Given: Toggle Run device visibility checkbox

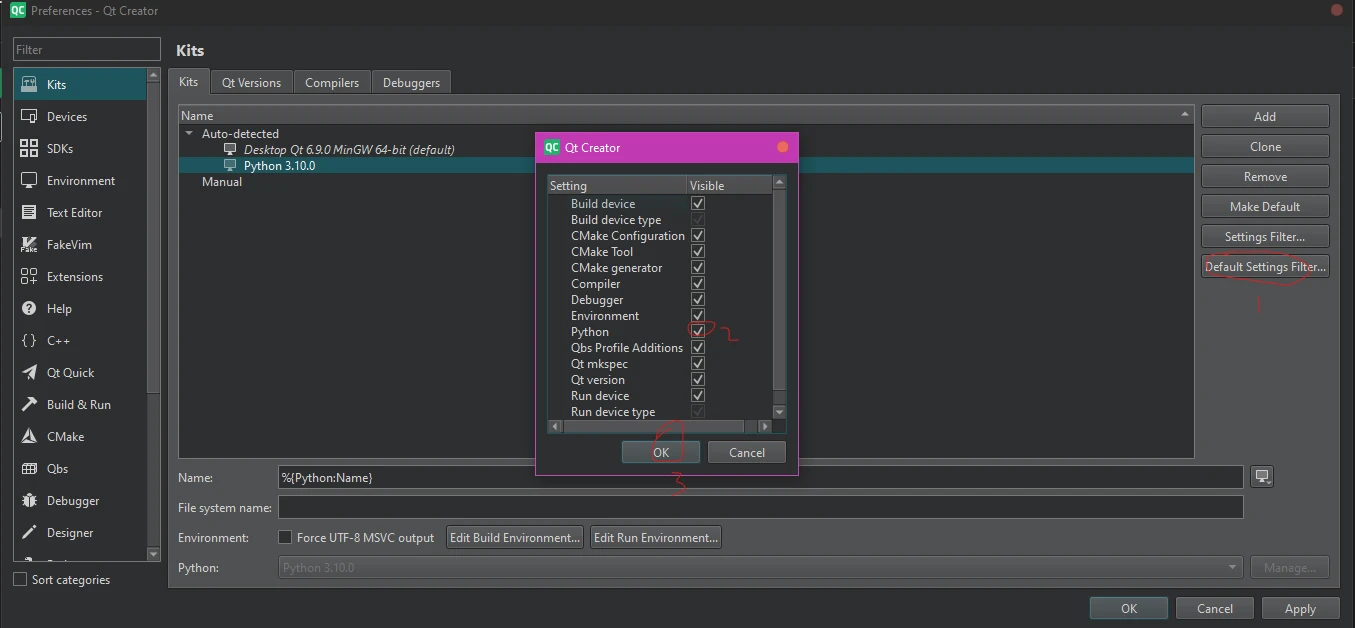Looking at the screenshot, I should [698, 396].
